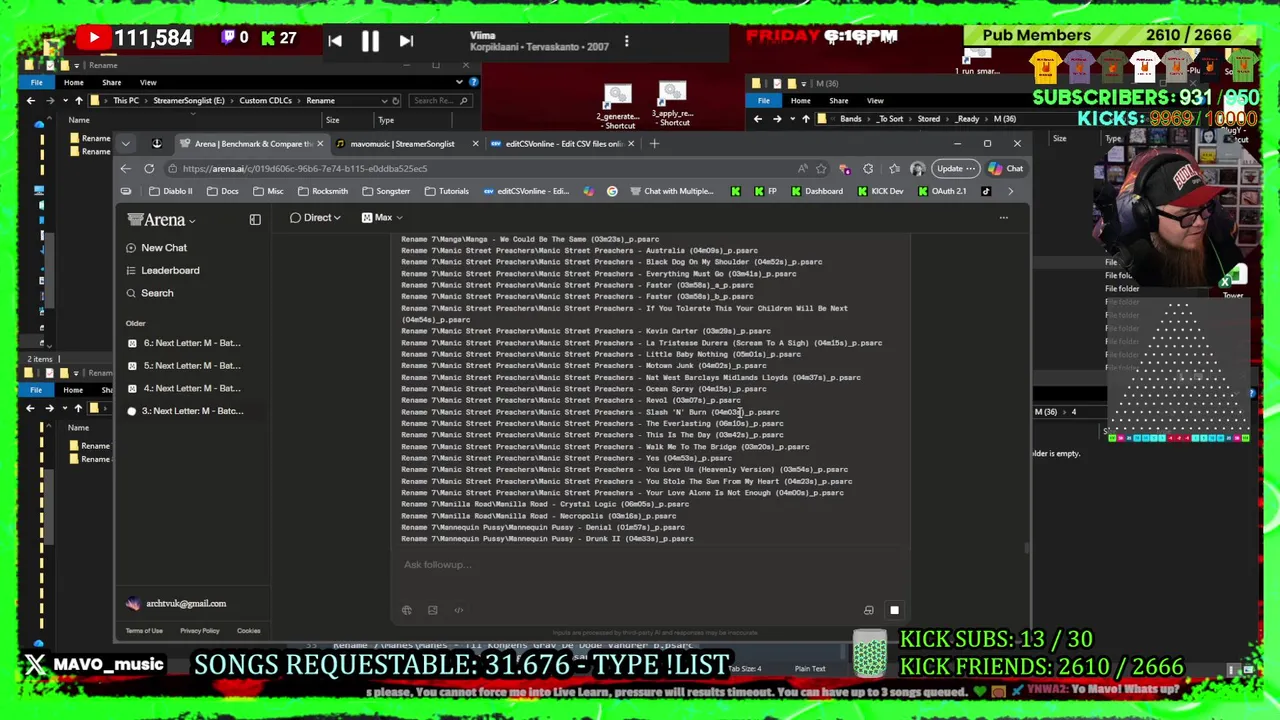Open the browser profile avatar
Image resolution: width=1280 pixels, height=720 pixels.
pyautogui.click(x=917, y=168)
